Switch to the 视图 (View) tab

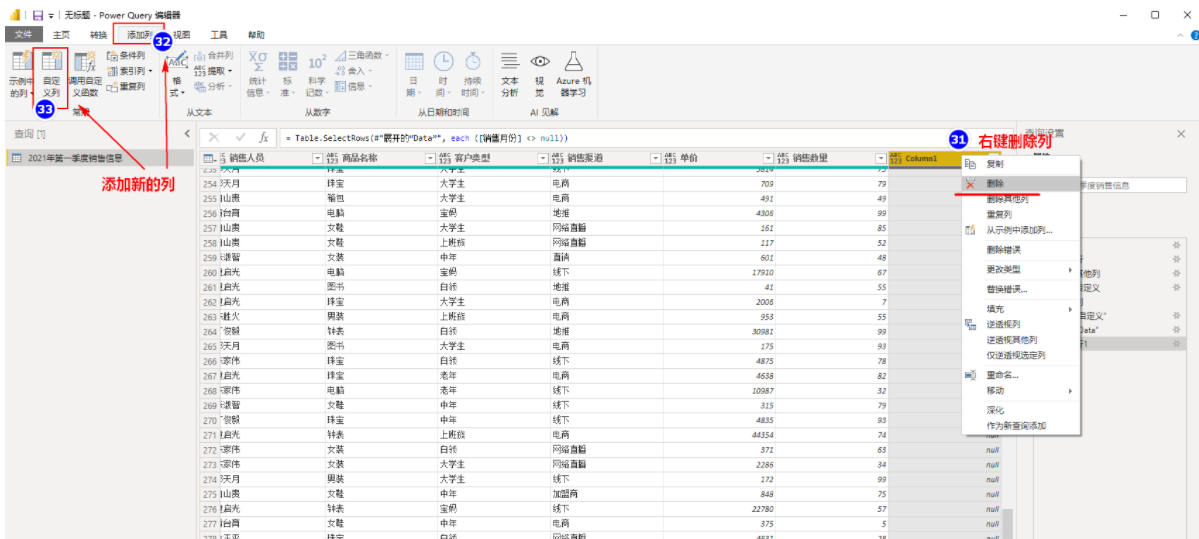click(x=182, y=34)
